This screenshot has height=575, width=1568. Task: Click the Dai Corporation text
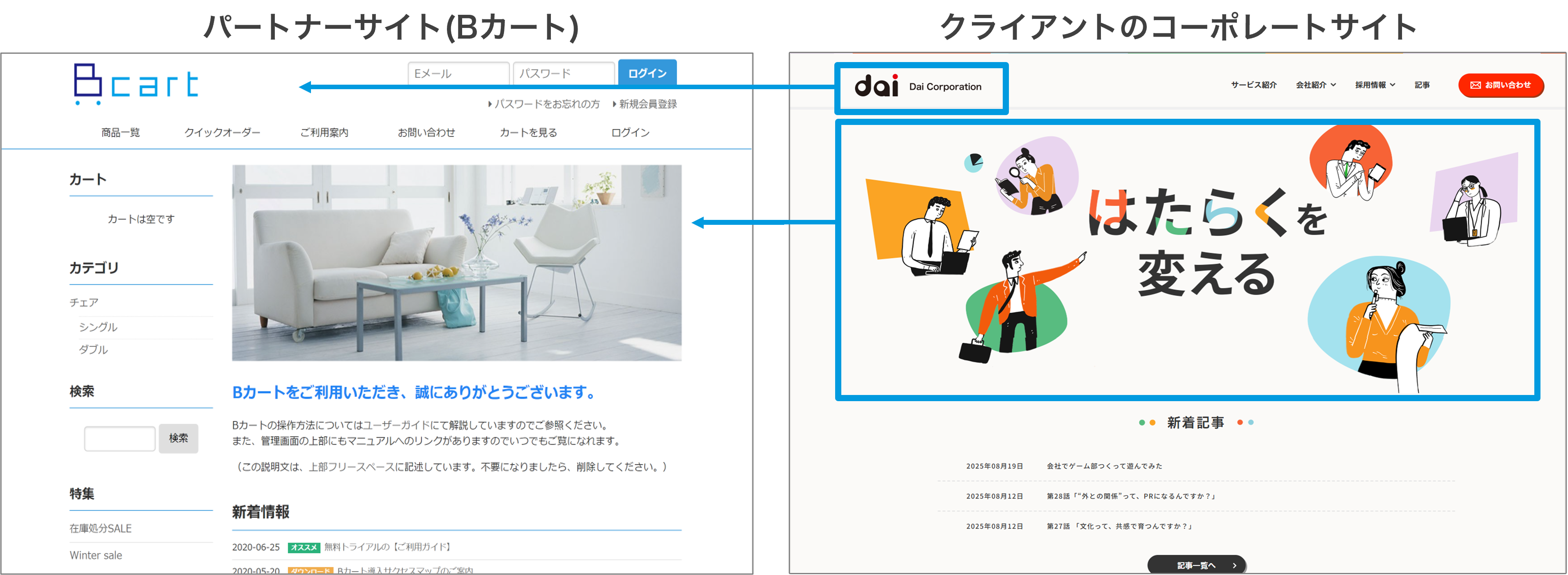[x=945, y=86]
